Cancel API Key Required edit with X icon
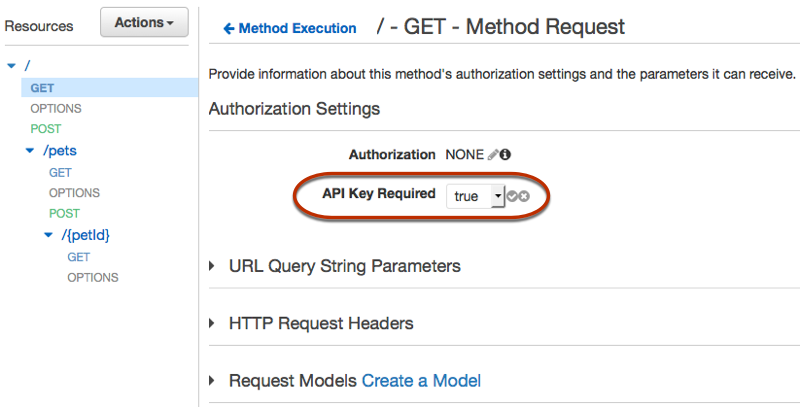800x407 pixels. [524, 196]
